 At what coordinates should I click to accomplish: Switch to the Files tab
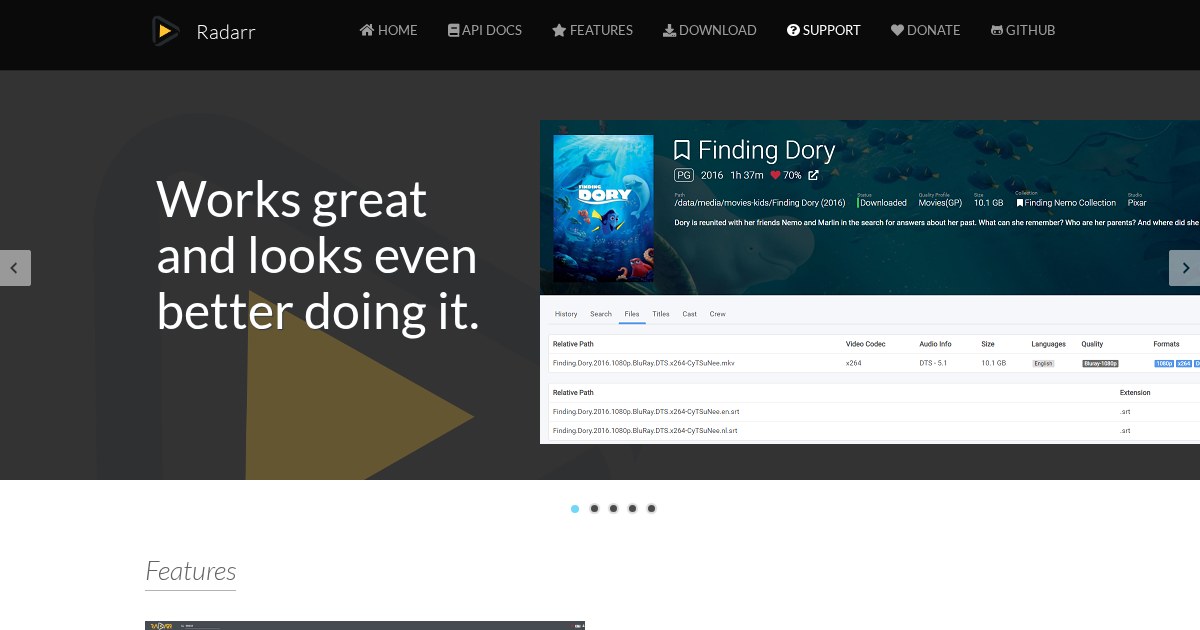(x=632, y=314)
